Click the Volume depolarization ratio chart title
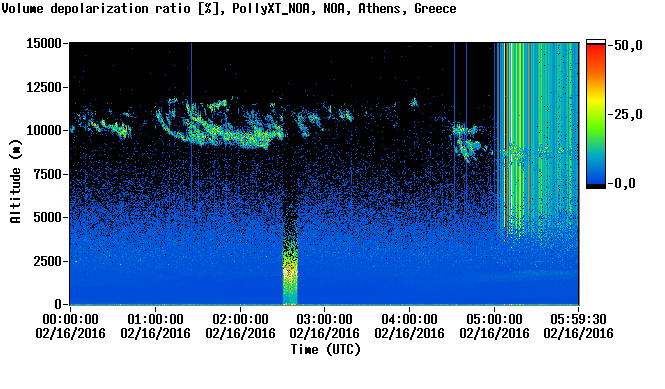The height and width of the screenshot is (389, 665). click(229, 8)
